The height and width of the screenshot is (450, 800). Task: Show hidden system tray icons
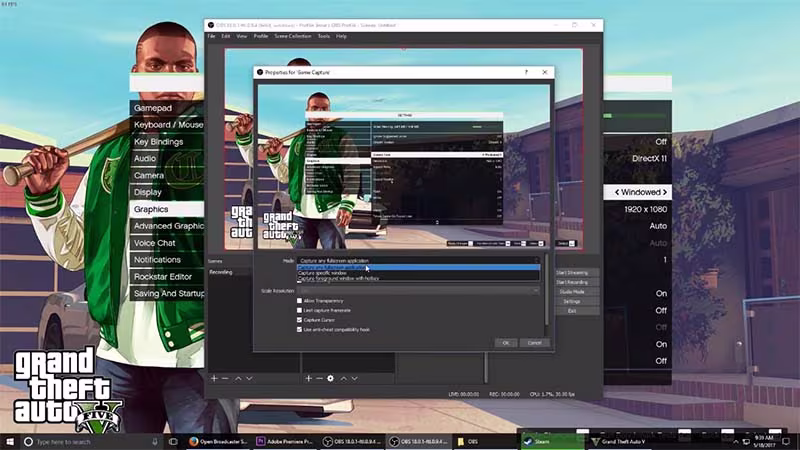click(735, 441)
